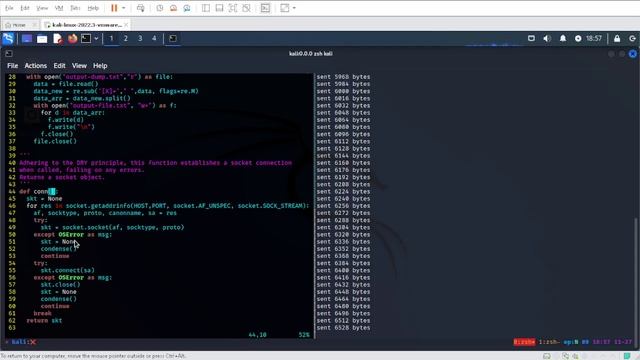This screenshot has width=640, height=360.
Task: Open VMware Help menu
Action: click(x=93, y=8)
